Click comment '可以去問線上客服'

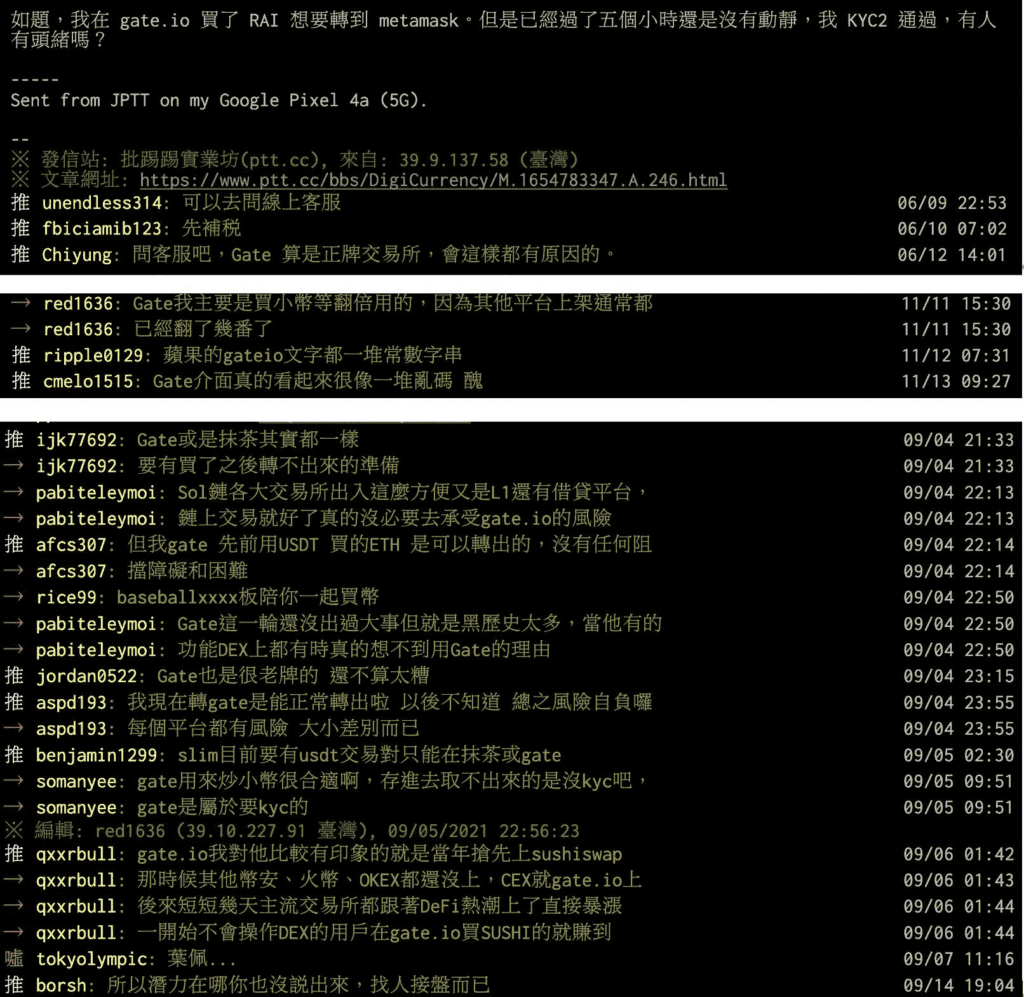[262, 202]
